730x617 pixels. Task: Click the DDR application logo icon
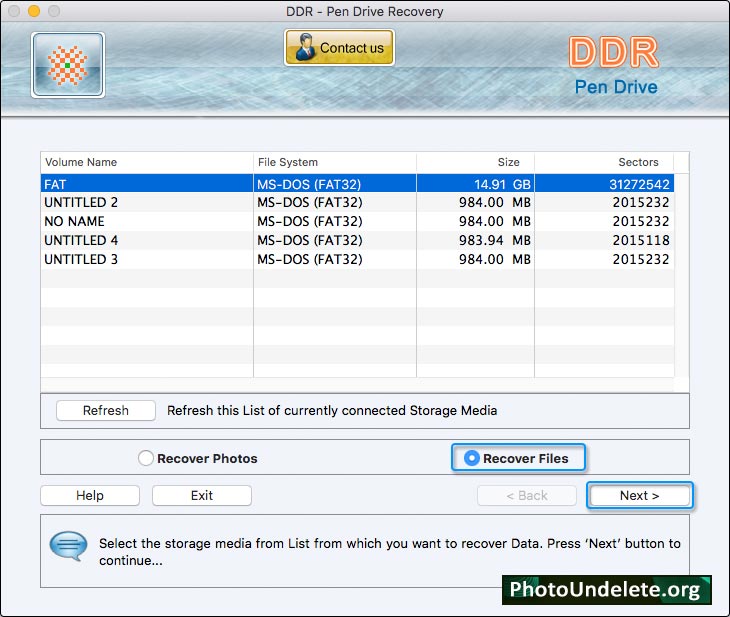68,65
